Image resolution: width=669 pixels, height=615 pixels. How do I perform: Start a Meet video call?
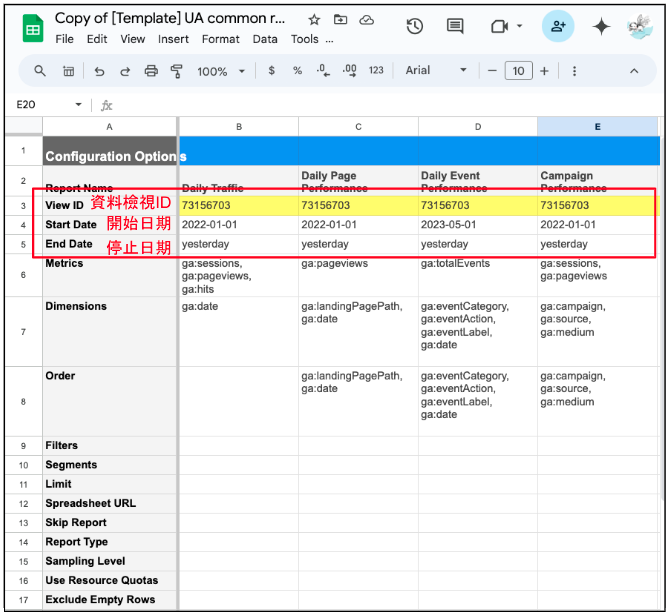pos(499,27)
